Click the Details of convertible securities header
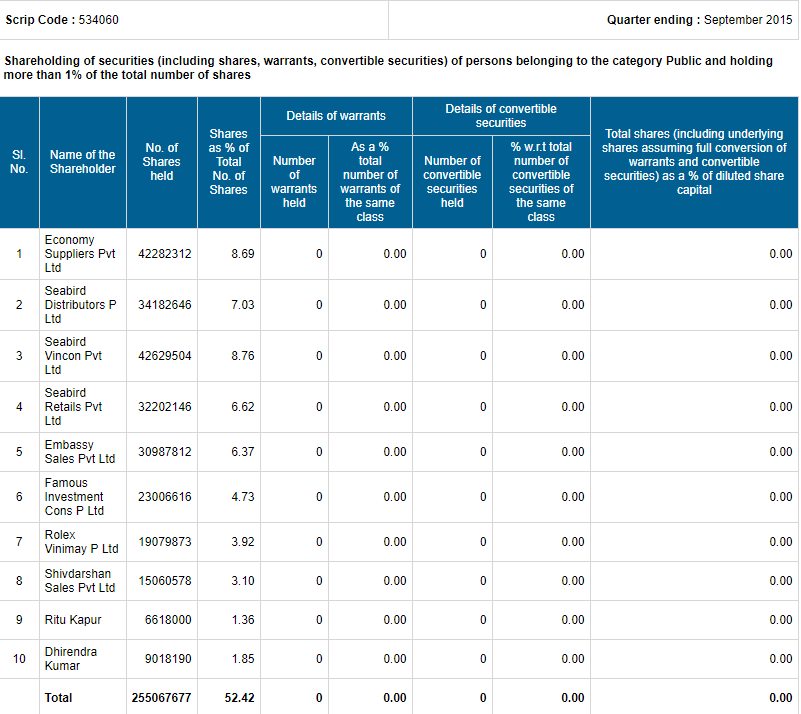Image resolution: width=801 pixels, height=714 pixels. click(501, 116)
